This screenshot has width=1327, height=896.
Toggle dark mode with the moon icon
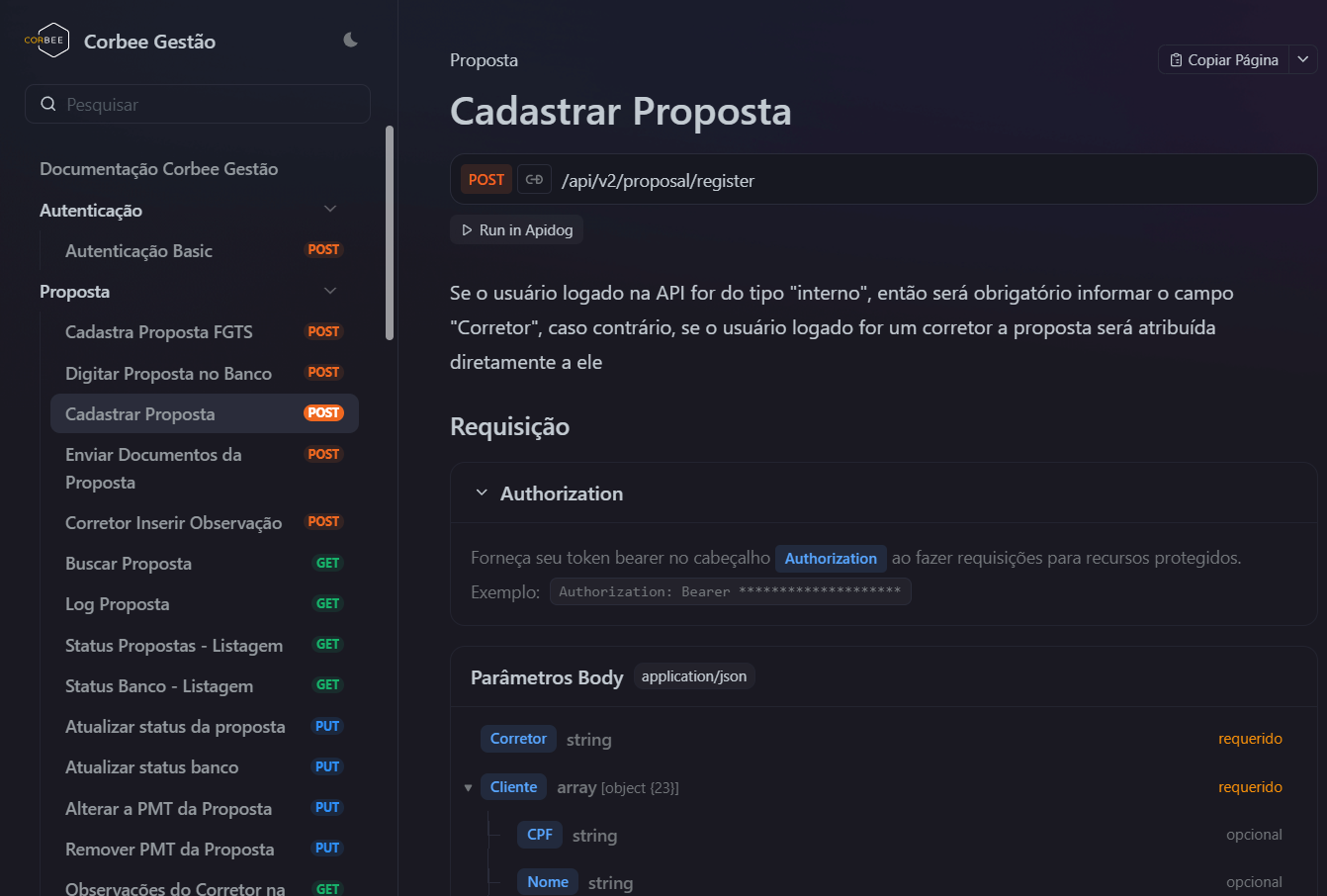[x=350, y=40]
